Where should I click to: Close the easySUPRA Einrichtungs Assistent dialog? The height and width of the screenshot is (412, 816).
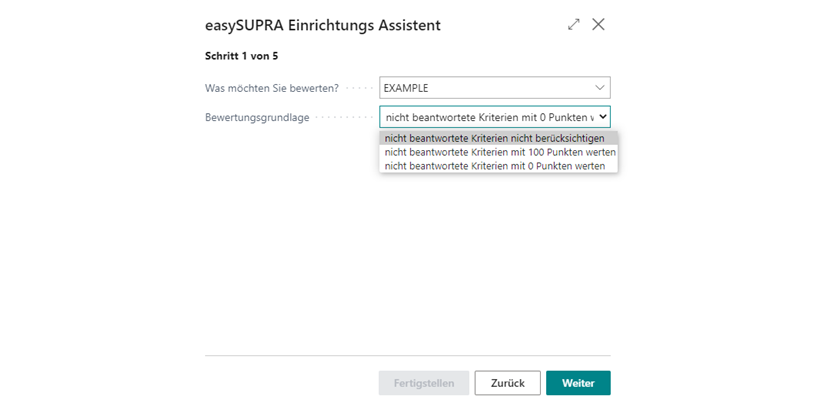click(x=598, y=24)
